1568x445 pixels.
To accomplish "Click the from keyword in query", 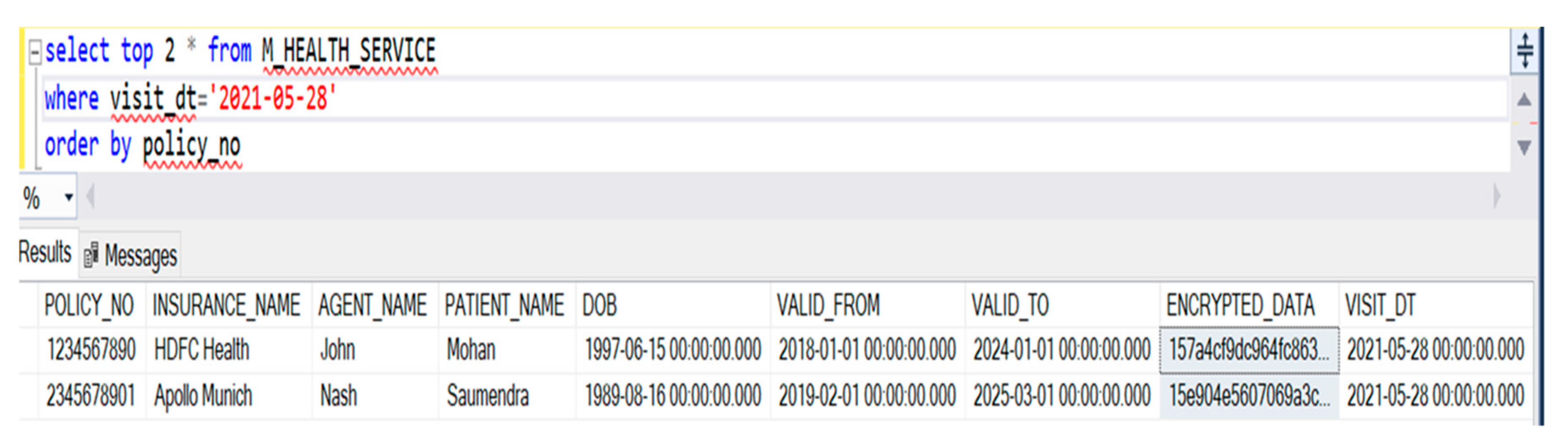I will 229,51.
